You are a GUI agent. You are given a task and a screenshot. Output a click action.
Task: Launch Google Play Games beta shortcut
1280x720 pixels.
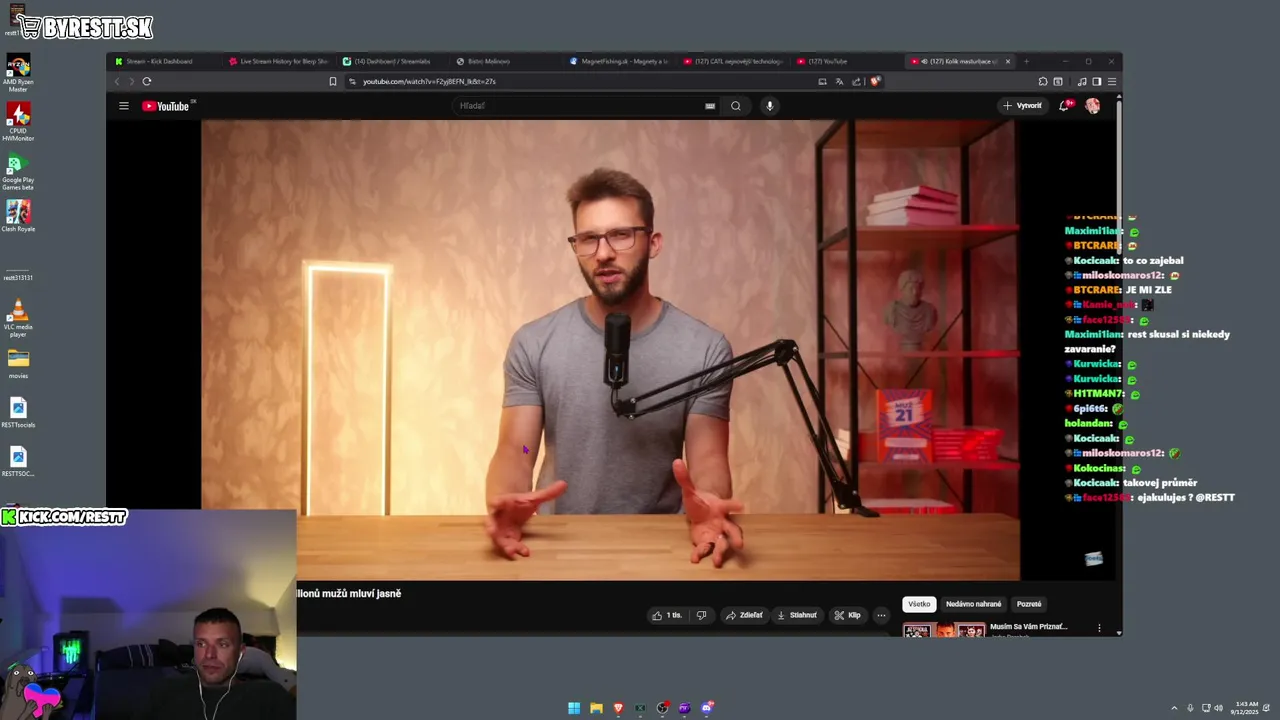(18, 171)
